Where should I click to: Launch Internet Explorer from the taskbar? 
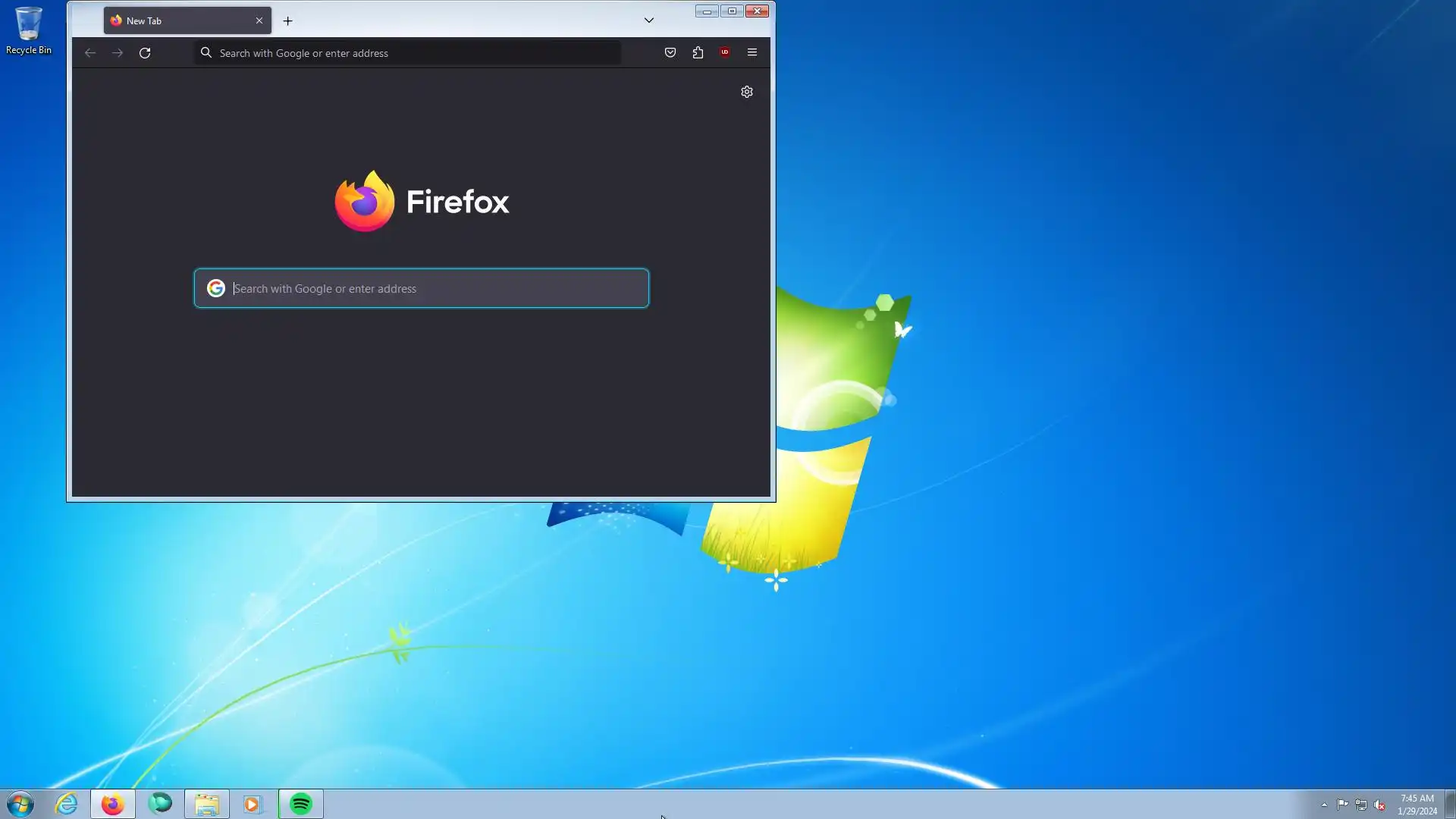tap(67, 804)
